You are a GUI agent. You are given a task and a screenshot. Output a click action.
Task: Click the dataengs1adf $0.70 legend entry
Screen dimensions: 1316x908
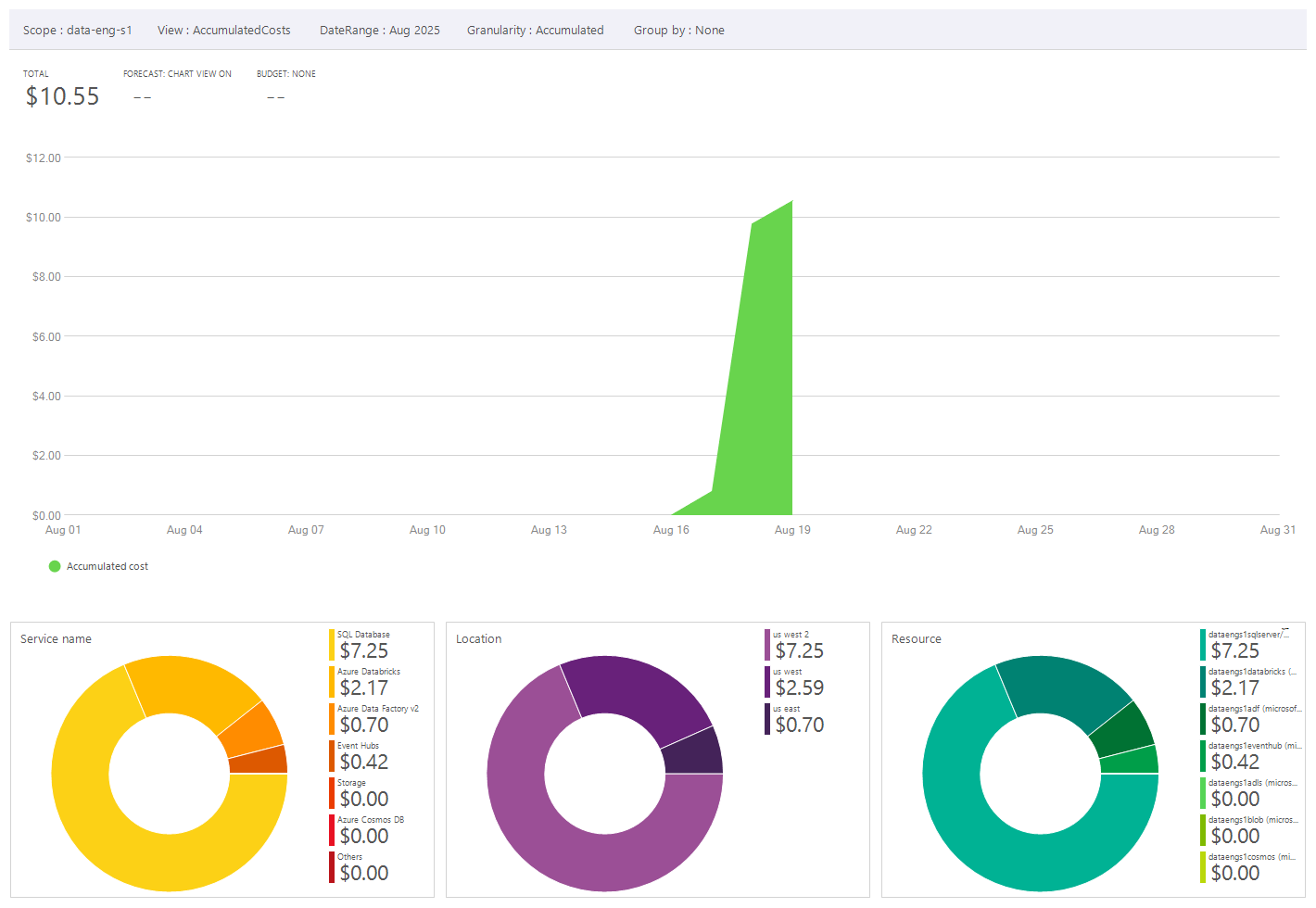tap(1251, 719)
